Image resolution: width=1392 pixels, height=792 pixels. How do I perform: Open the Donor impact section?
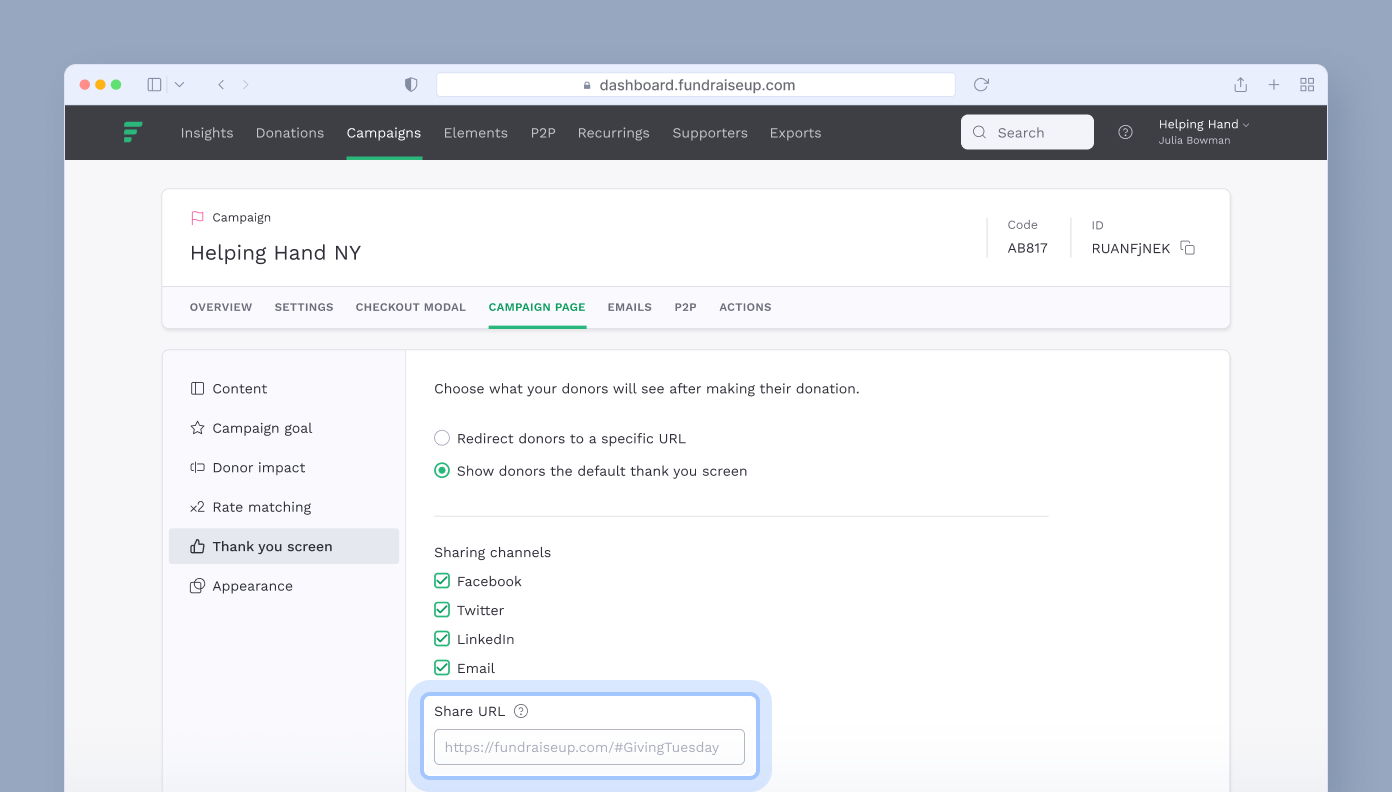coord(284,467)
